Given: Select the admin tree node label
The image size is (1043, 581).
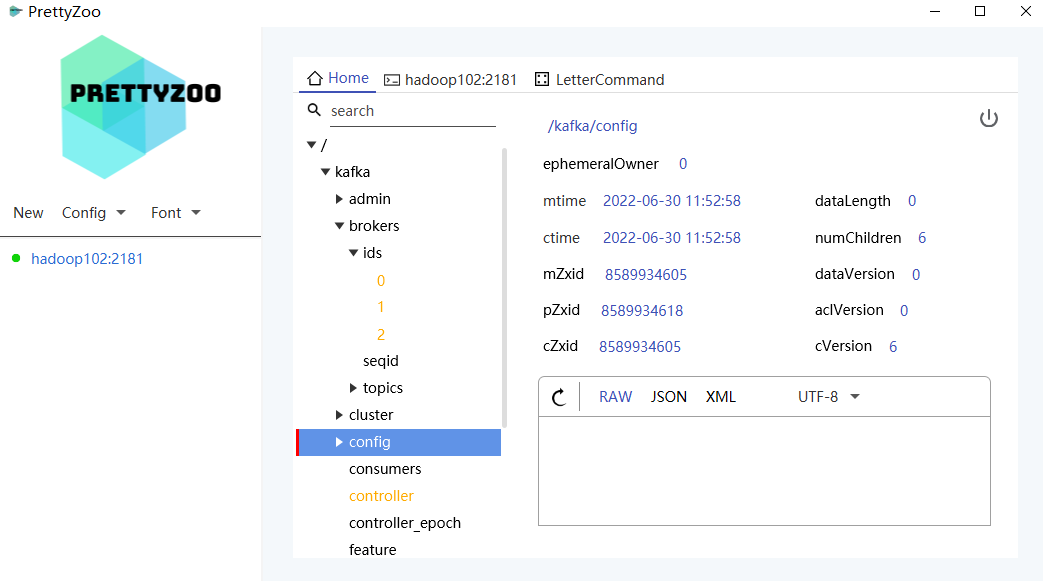Looking at the screenshot, I should pos(370,199).
